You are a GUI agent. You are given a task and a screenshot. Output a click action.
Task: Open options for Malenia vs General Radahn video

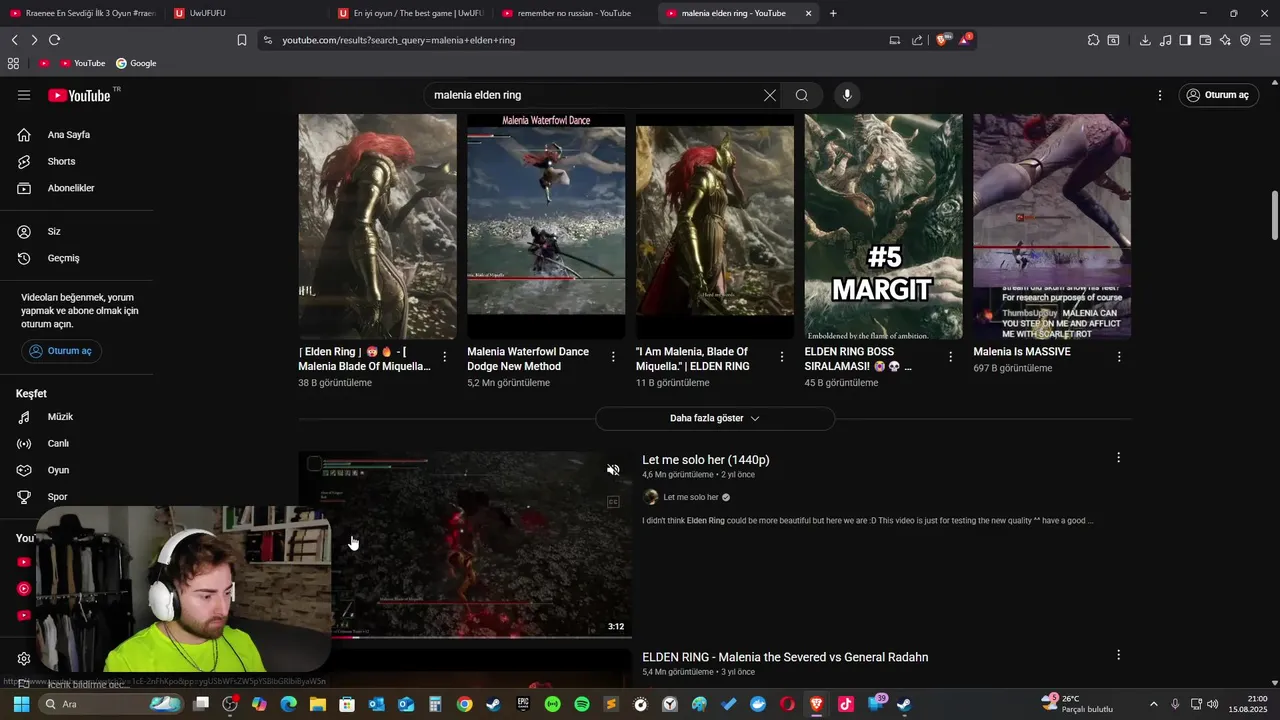coord(1118,655)
